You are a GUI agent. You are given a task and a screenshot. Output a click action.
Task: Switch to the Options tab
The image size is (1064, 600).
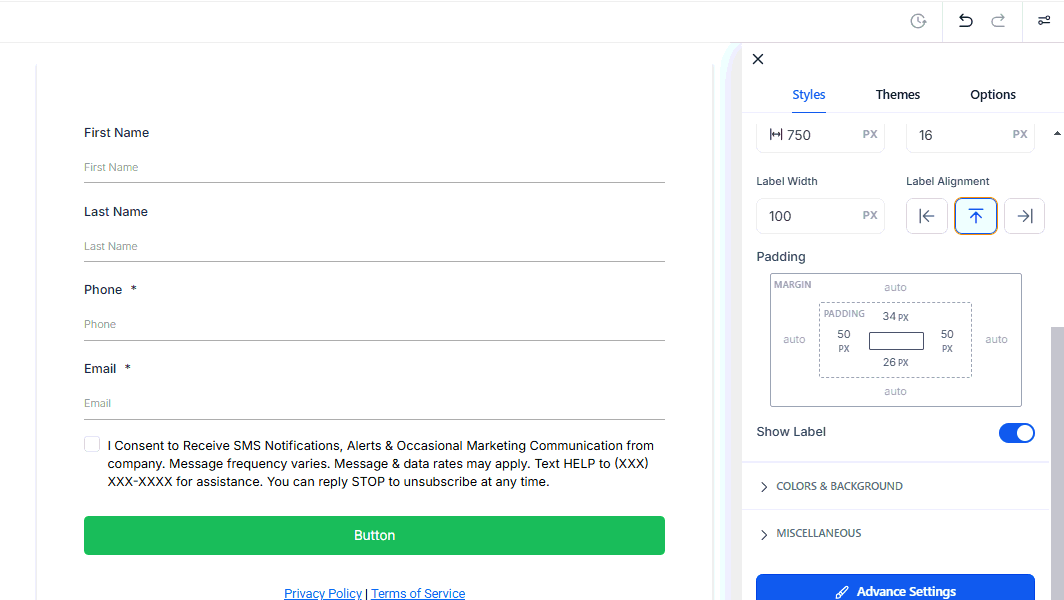click(992, 95)
